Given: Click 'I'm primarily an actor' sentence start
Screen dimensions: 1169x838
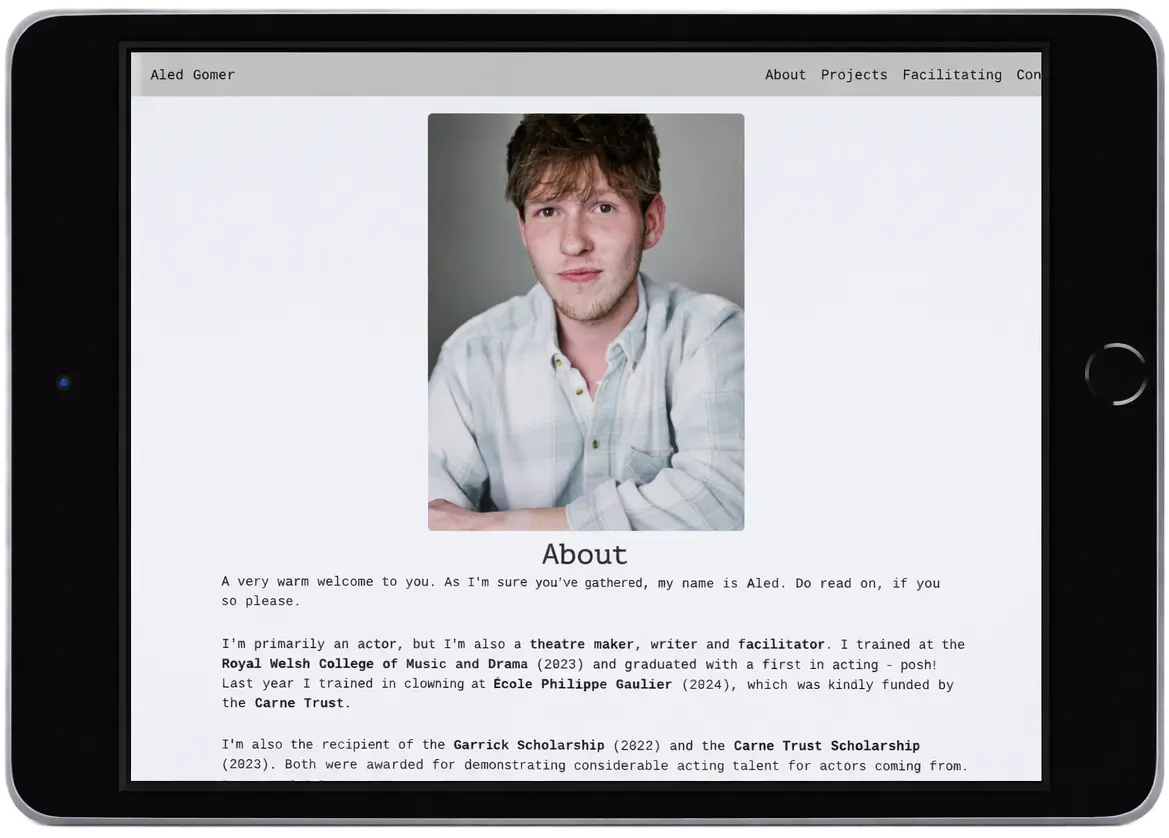Looking at the screenshot, I should [x=310, y=645].
